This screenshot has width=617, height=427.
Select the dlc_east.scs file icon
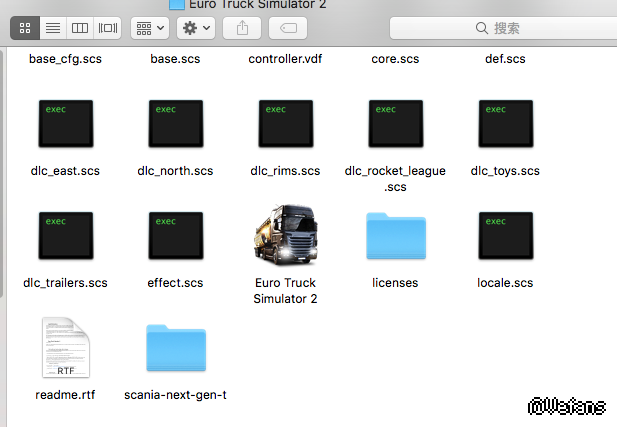pos(65,125)
